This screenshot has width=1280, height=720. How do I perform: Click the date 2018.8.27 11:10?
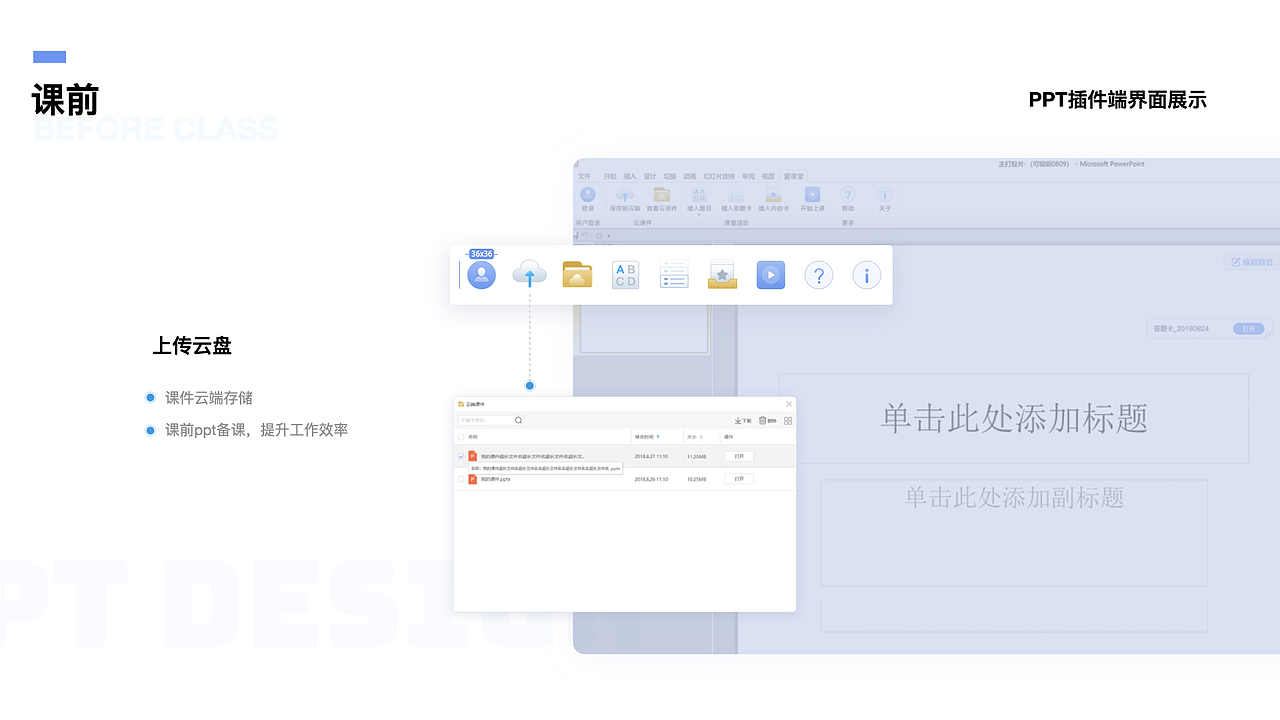point(651,456)
